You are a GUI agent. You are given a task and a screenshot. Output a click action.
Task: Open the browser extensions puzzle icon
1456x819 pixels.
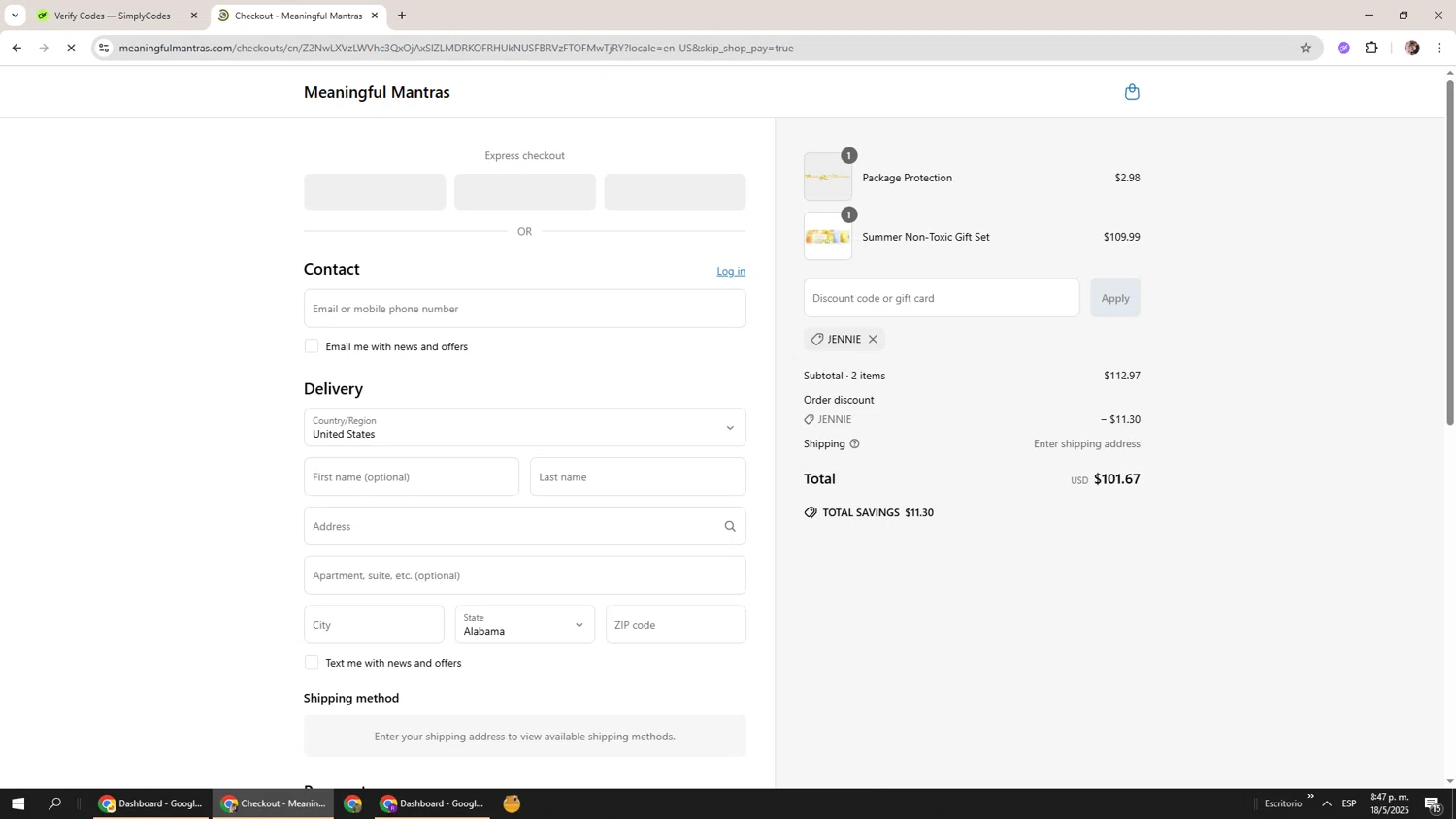(x=1372, y=48)
